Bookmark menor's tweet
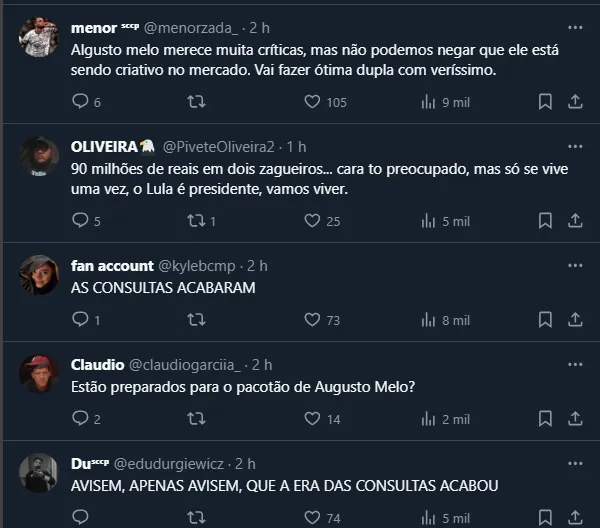The image size is (600, 528). pos(545,101)
